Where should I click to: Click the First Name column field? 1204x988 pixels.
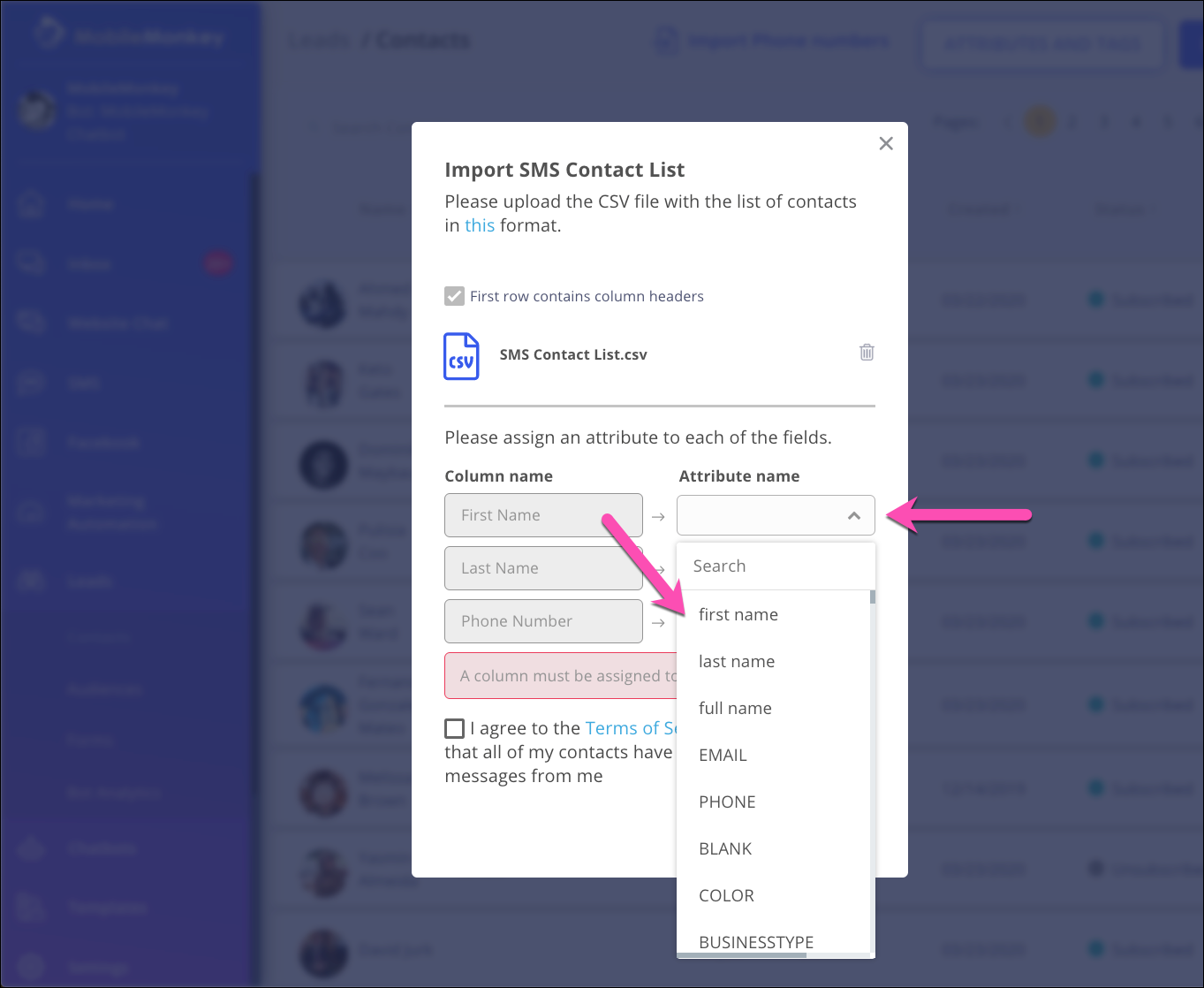click(x=543, y=515)
